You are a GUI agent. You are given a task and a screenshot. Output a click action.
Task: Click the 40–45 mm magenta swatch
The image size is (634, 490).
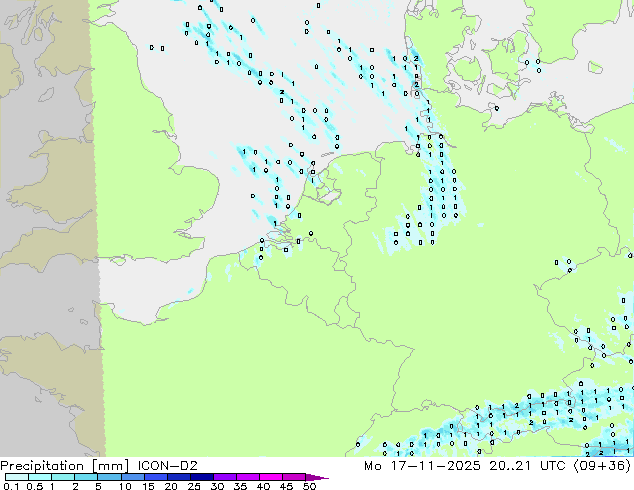point(271,477)
